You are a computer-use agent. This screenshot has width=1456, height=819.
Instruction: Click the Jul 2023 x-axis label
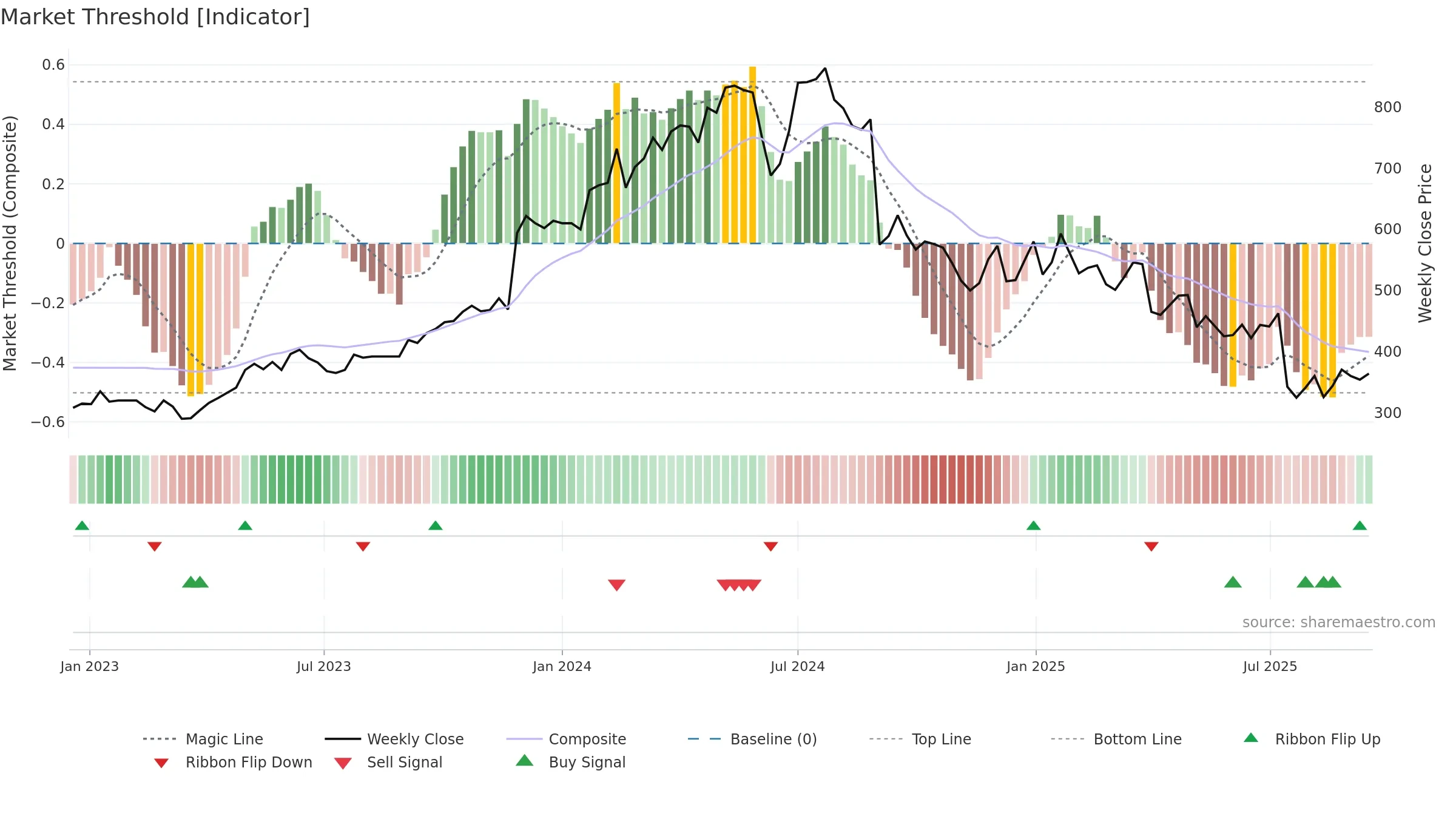pyautogui.click(x=324, y=667)
